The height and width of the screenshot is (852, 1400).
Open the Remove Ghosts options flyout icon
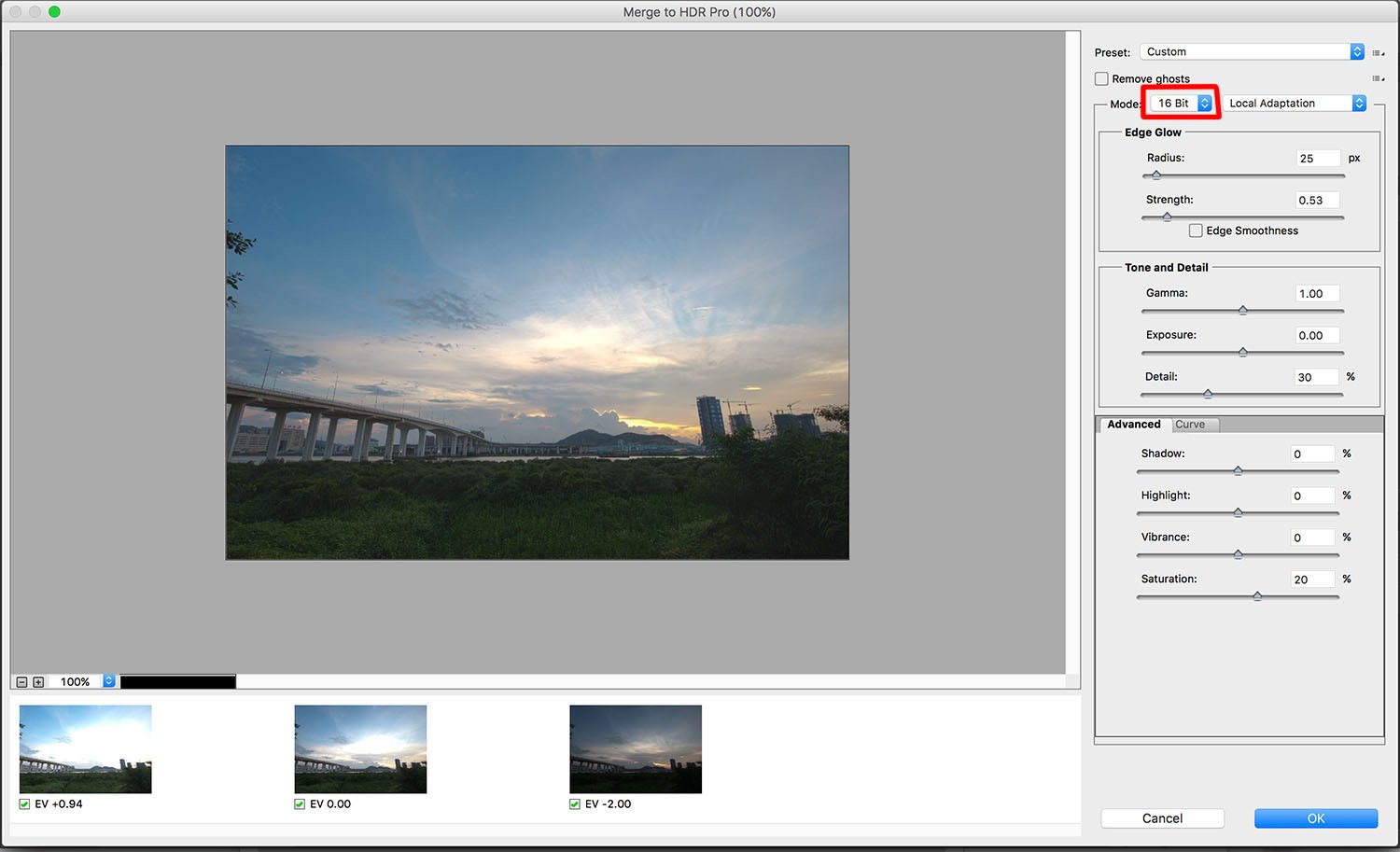click(1379, 78)
